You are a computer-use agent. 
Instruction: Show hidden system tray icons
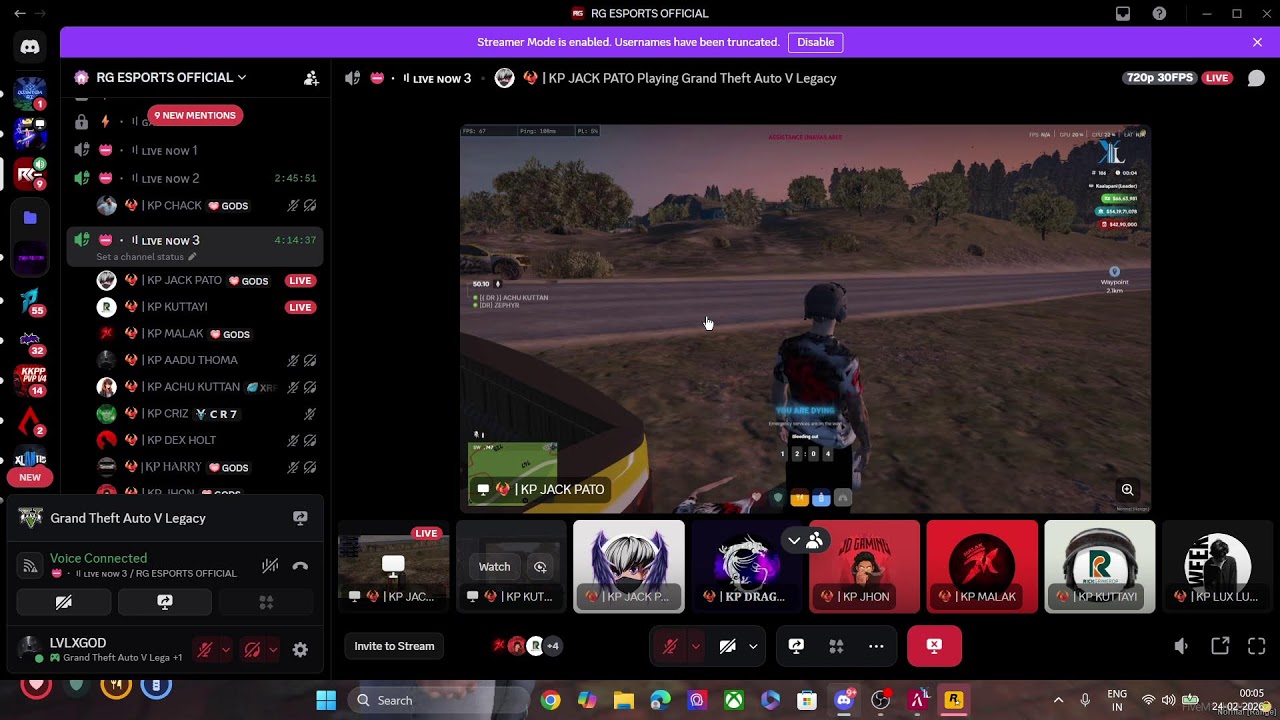pyautogui.click(x=1058, y=700)
